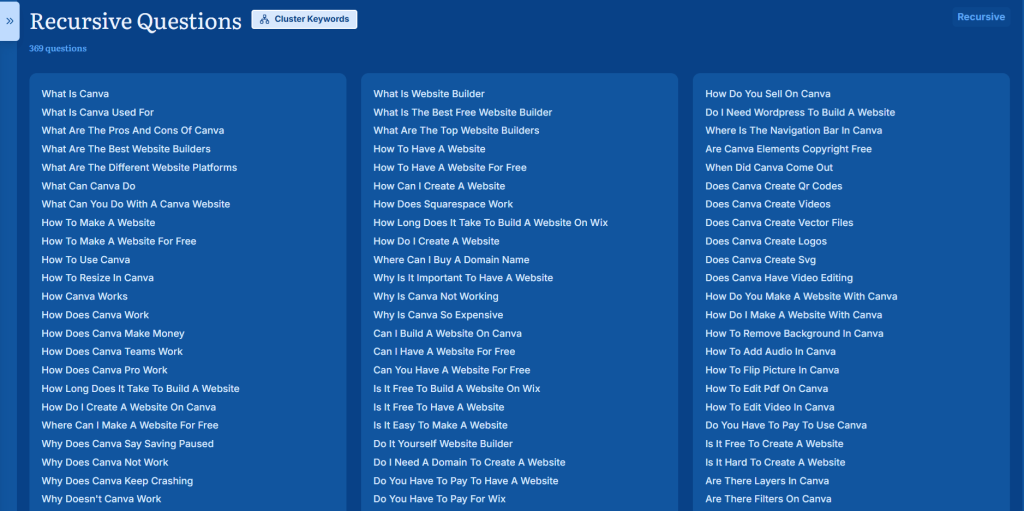The width and height of the screenshot is (1024, 511).
Task: Click 'Where Can I Make A Website For Free'
Action: click(130, 425)
